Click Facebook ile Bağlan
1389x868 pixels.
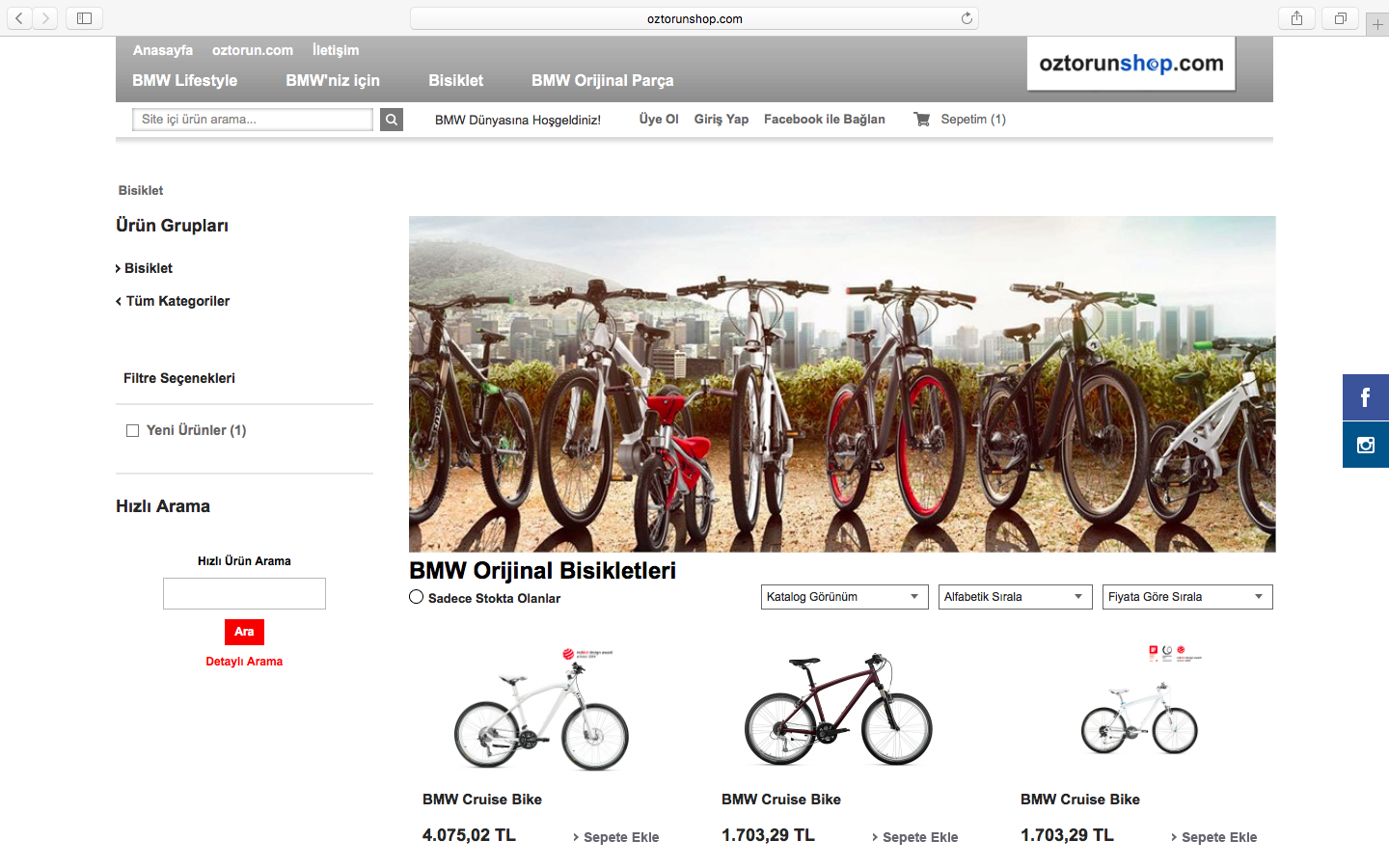pyautogui.click(x=825, y=120)
